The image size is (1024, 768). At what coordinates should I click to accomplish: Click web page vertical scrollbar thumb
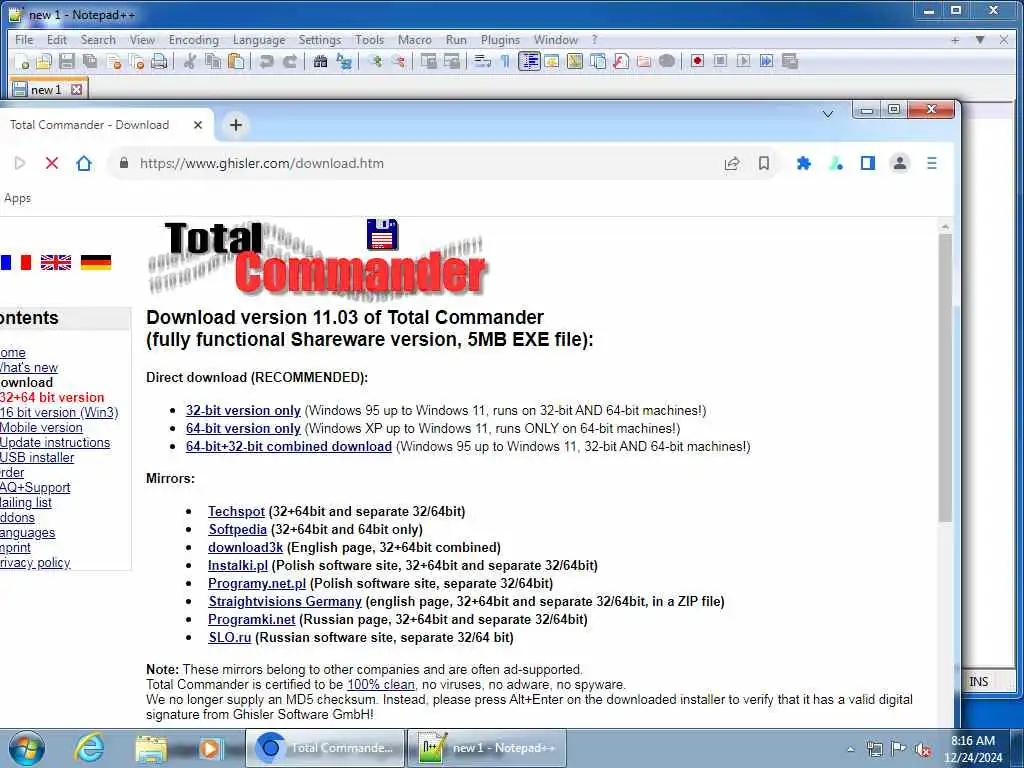[x=945, y=377]
